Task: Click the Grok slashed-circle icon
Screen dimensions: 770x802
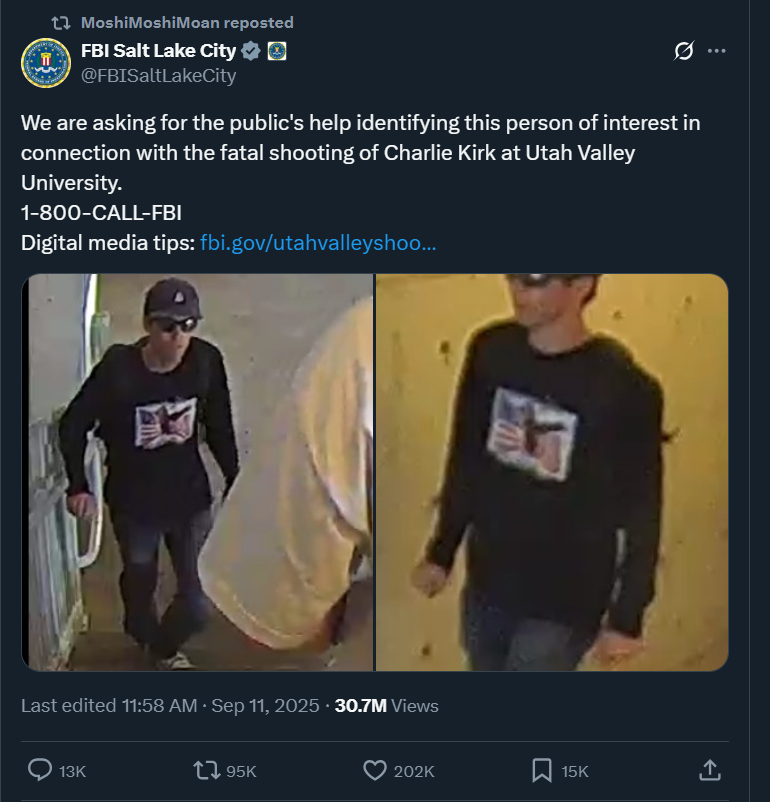Action: [684, 51]
